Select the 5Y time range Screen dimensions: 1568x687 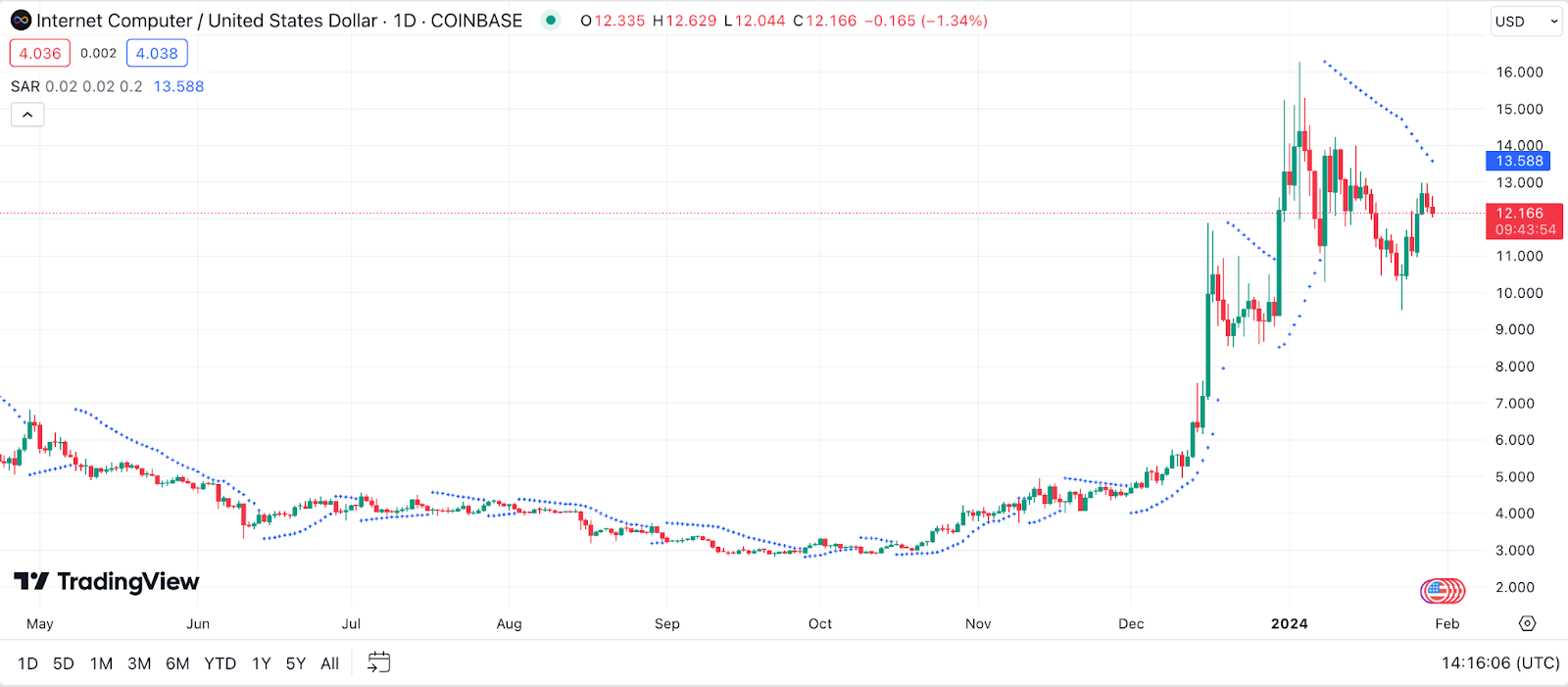click(295, 663)
